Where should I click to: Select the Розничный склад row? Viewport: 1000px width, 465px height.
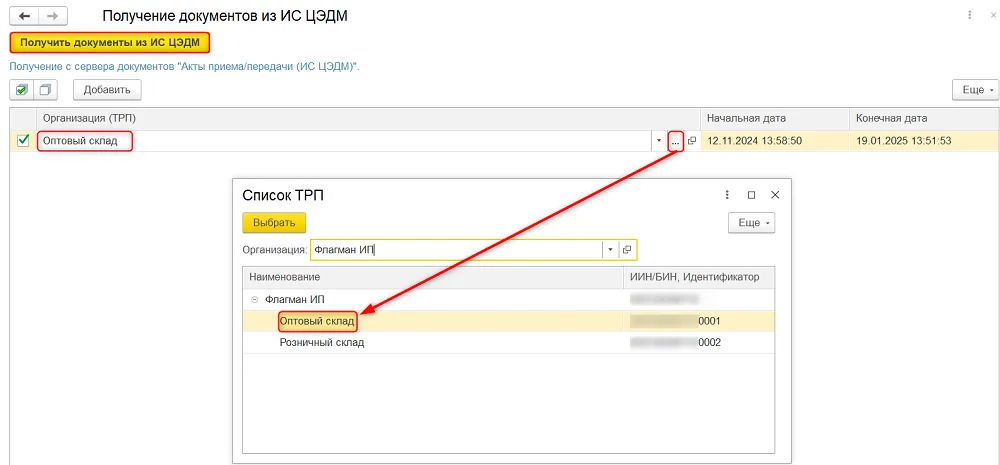pos(509,343)
